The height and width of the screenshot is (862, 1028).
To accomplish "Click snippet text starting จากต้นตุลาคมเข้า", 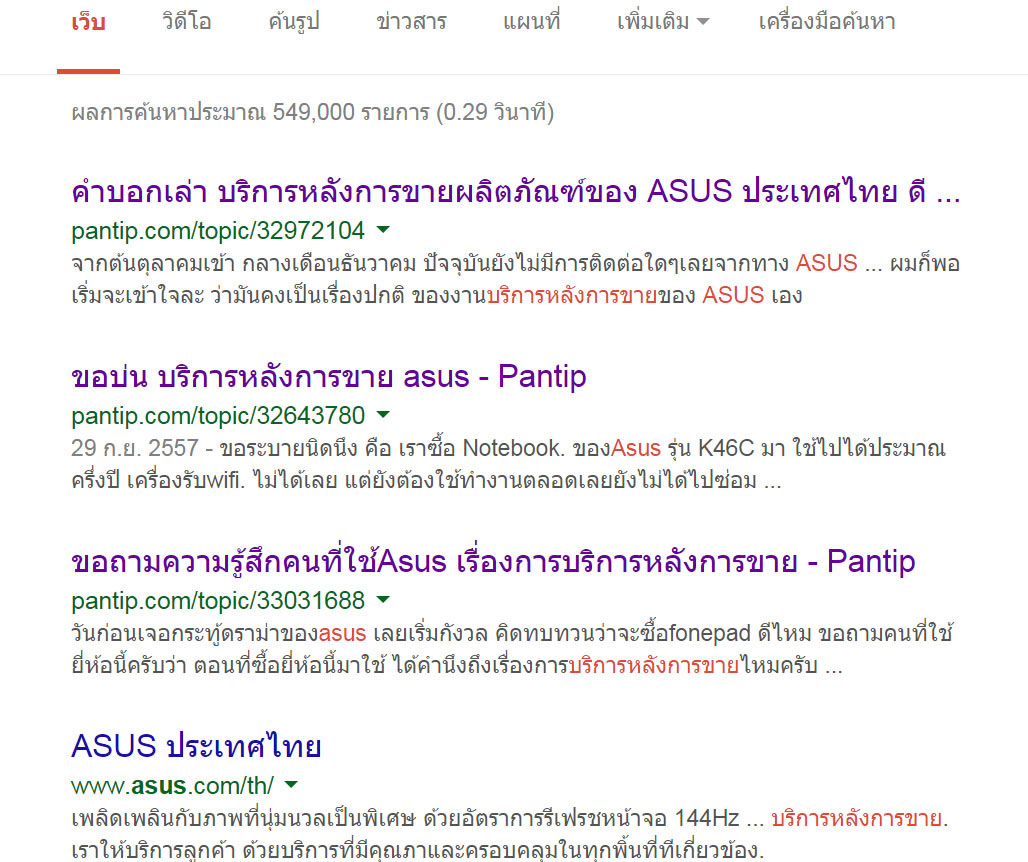I will [x=515, y=279].
